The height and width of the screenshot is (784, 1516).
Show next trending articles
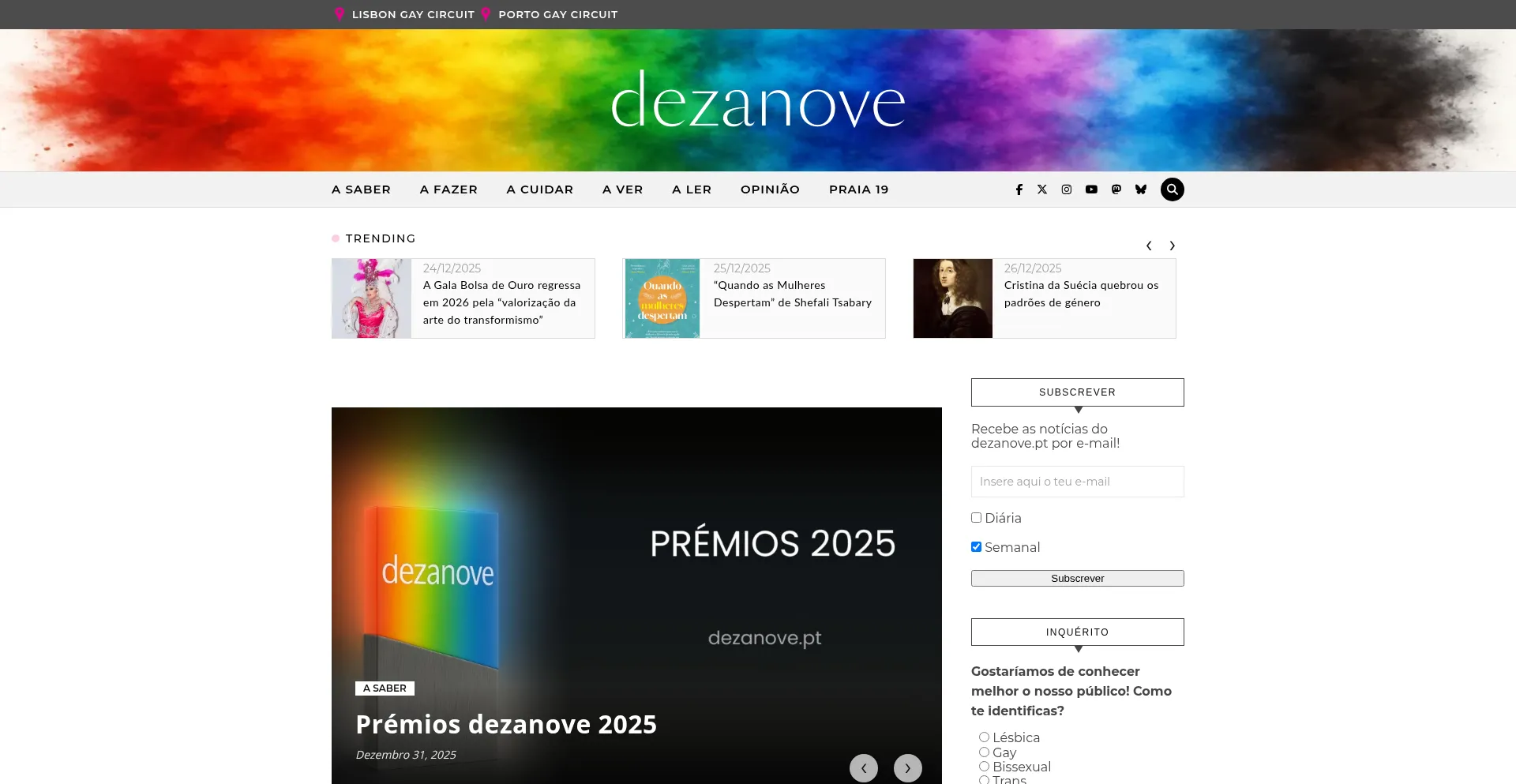(x=1172, y=246)
